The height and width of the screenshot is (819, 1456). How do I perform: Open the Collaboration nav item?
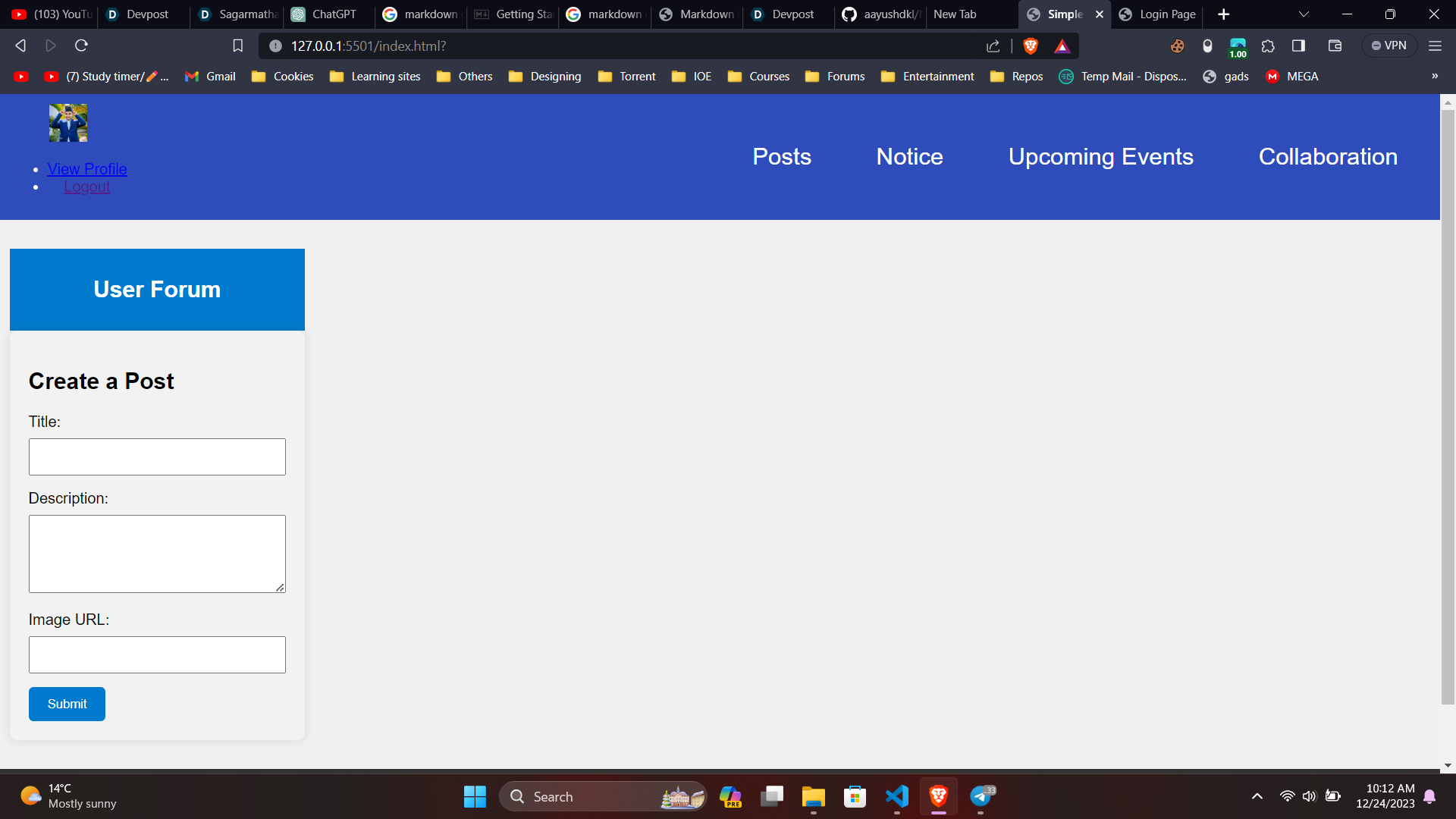[1327, 157]
